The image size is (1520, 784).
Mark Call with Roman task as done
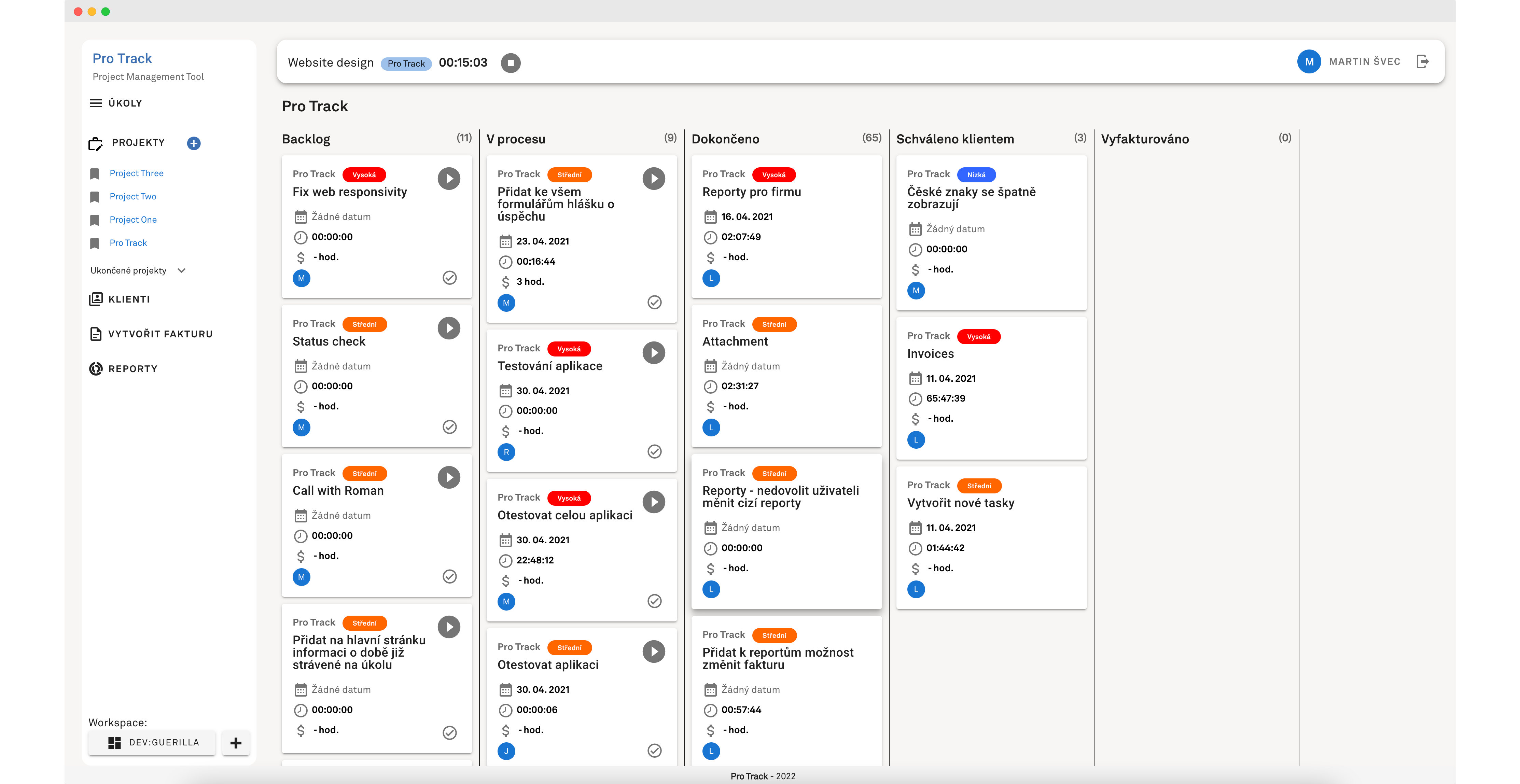pos(449,576)
